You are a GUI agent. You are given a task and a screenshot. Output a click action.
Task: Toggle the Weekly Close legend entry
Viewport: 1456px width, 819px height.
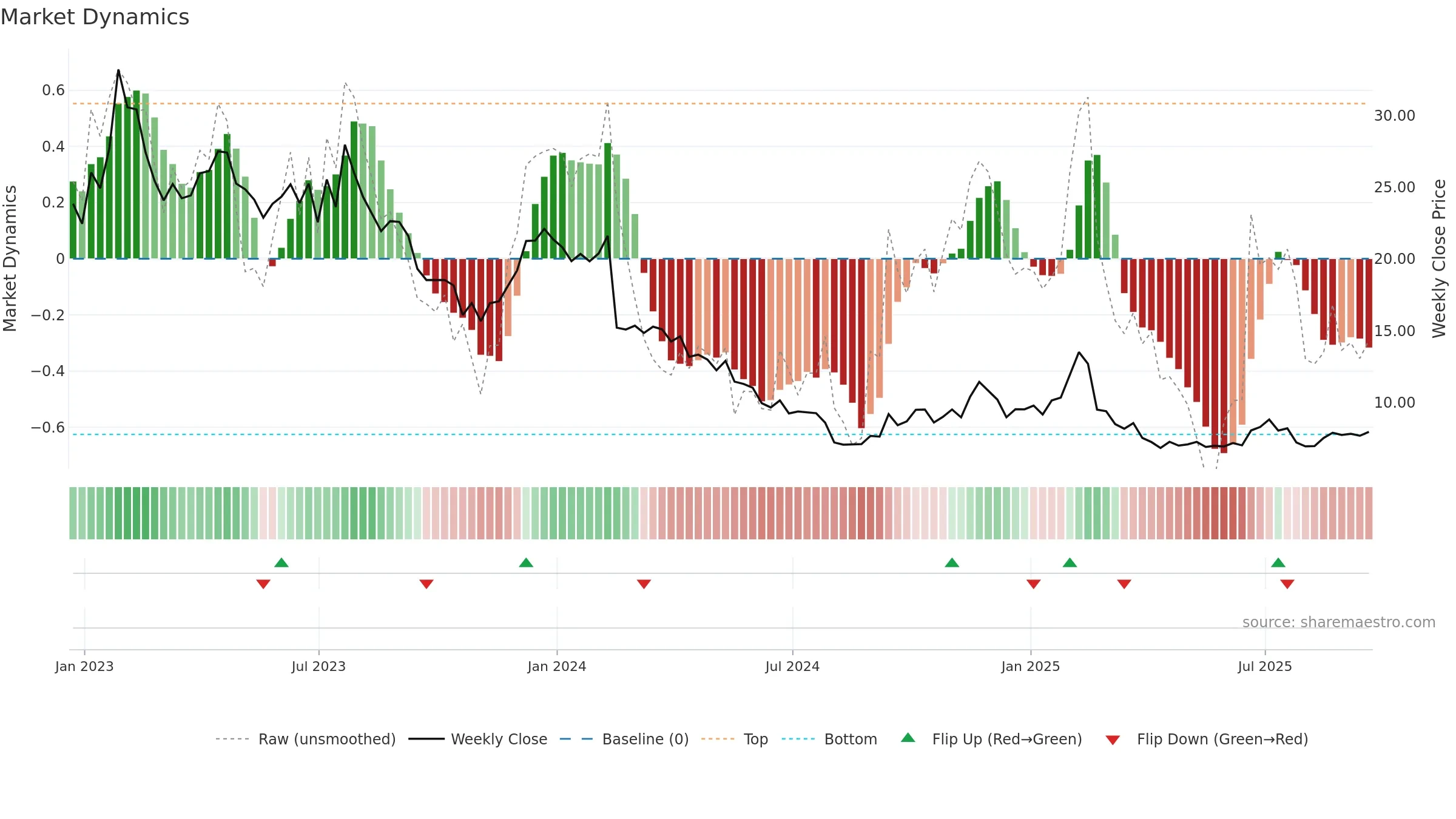pos(477,739)
